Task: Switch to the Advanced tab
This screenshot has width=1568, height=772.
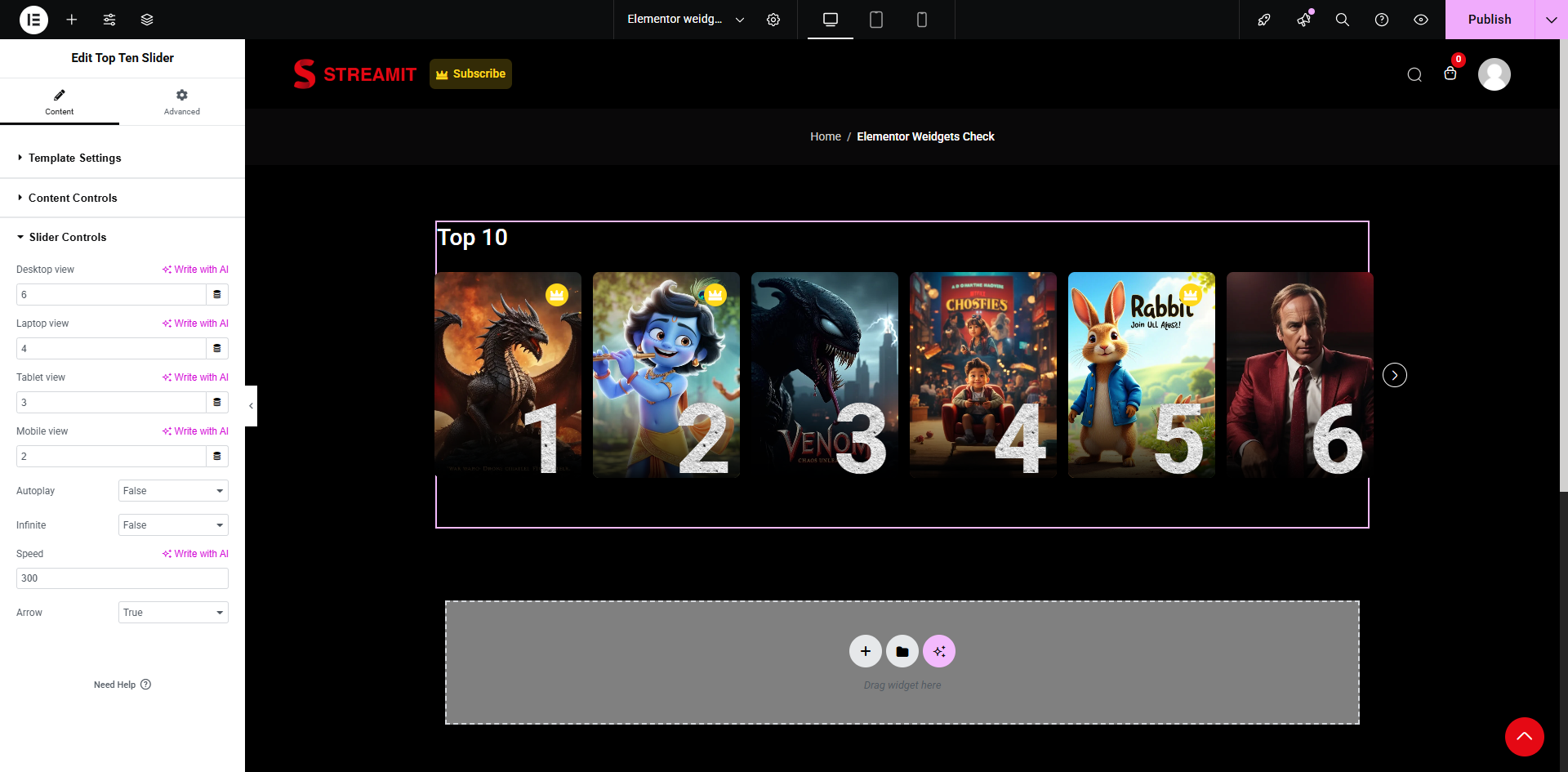Action: [182, 101]
